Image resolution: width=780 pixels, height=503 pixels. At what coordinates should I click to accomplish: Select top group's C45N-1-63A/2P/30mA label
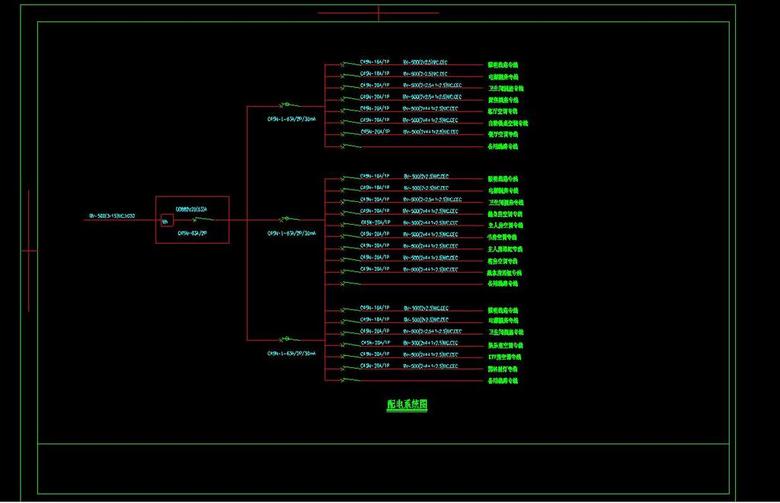pos(290,117)
